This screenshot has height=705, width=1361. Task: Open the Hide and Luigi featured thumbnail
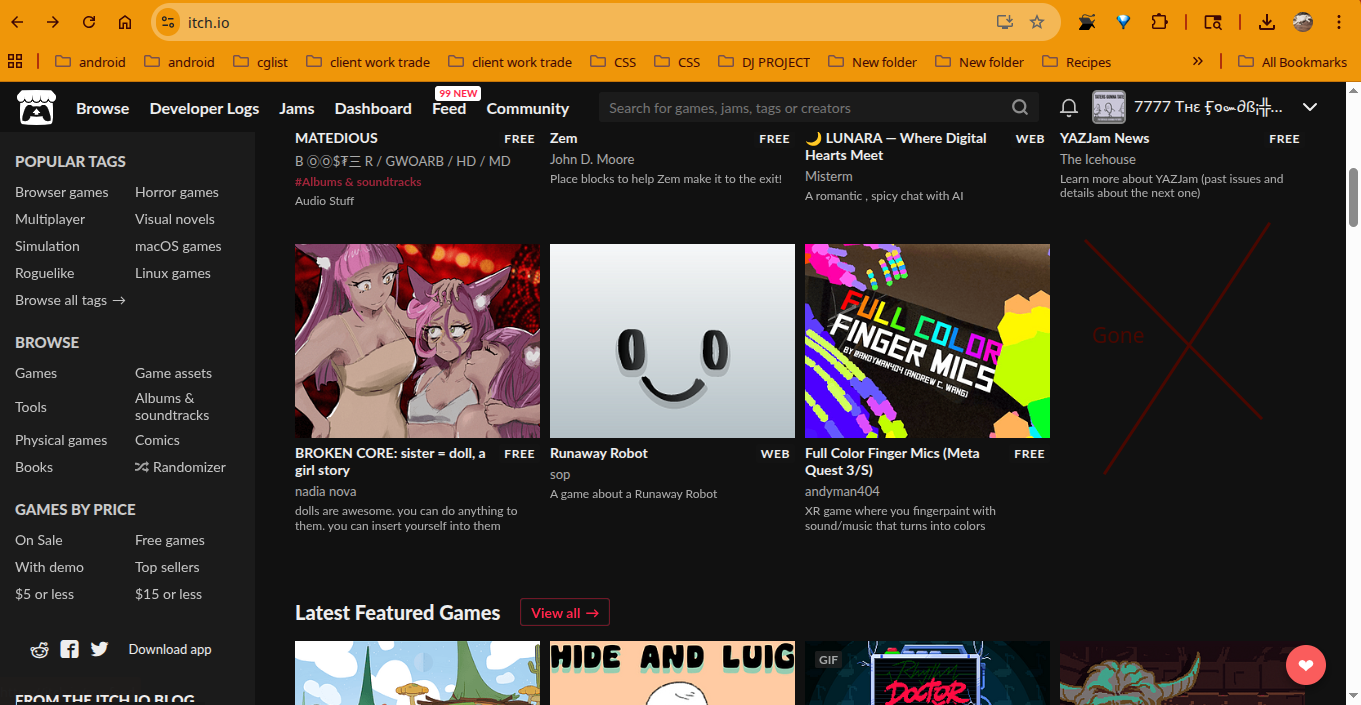(672, 673)
